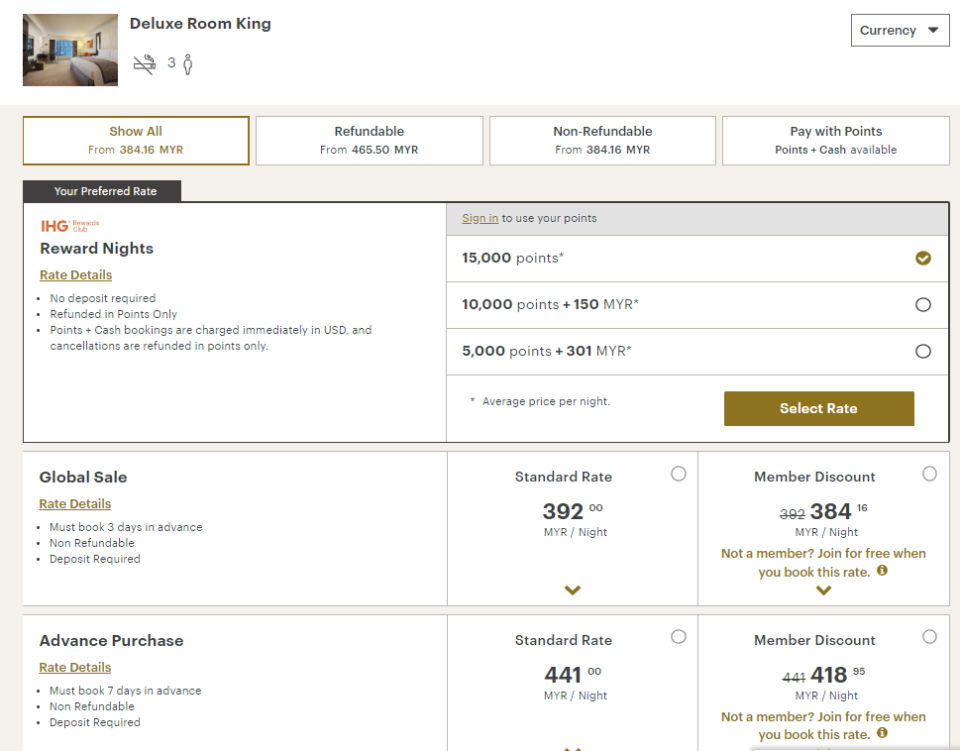Image resolution: width=960 pixels, height=751 pixels.
Task: Select the 15,000 points reward option
Action: (x=923, y=258)
